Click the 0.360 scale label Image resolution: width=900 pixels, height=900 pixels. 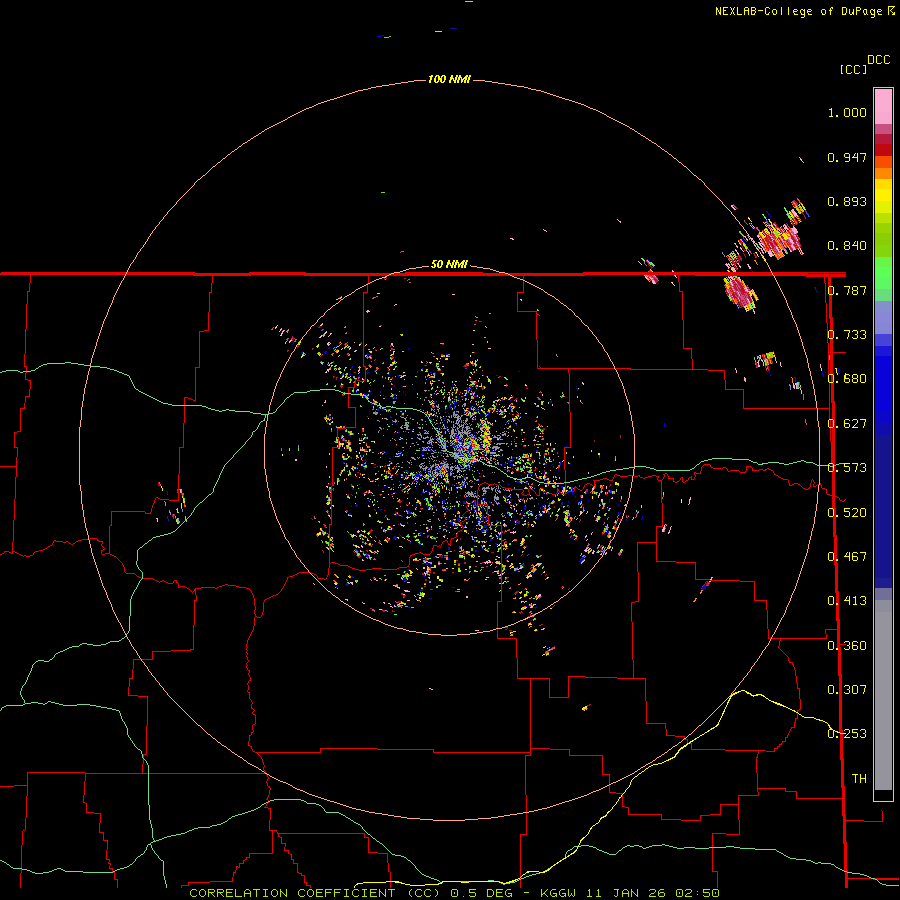(847, 645)
